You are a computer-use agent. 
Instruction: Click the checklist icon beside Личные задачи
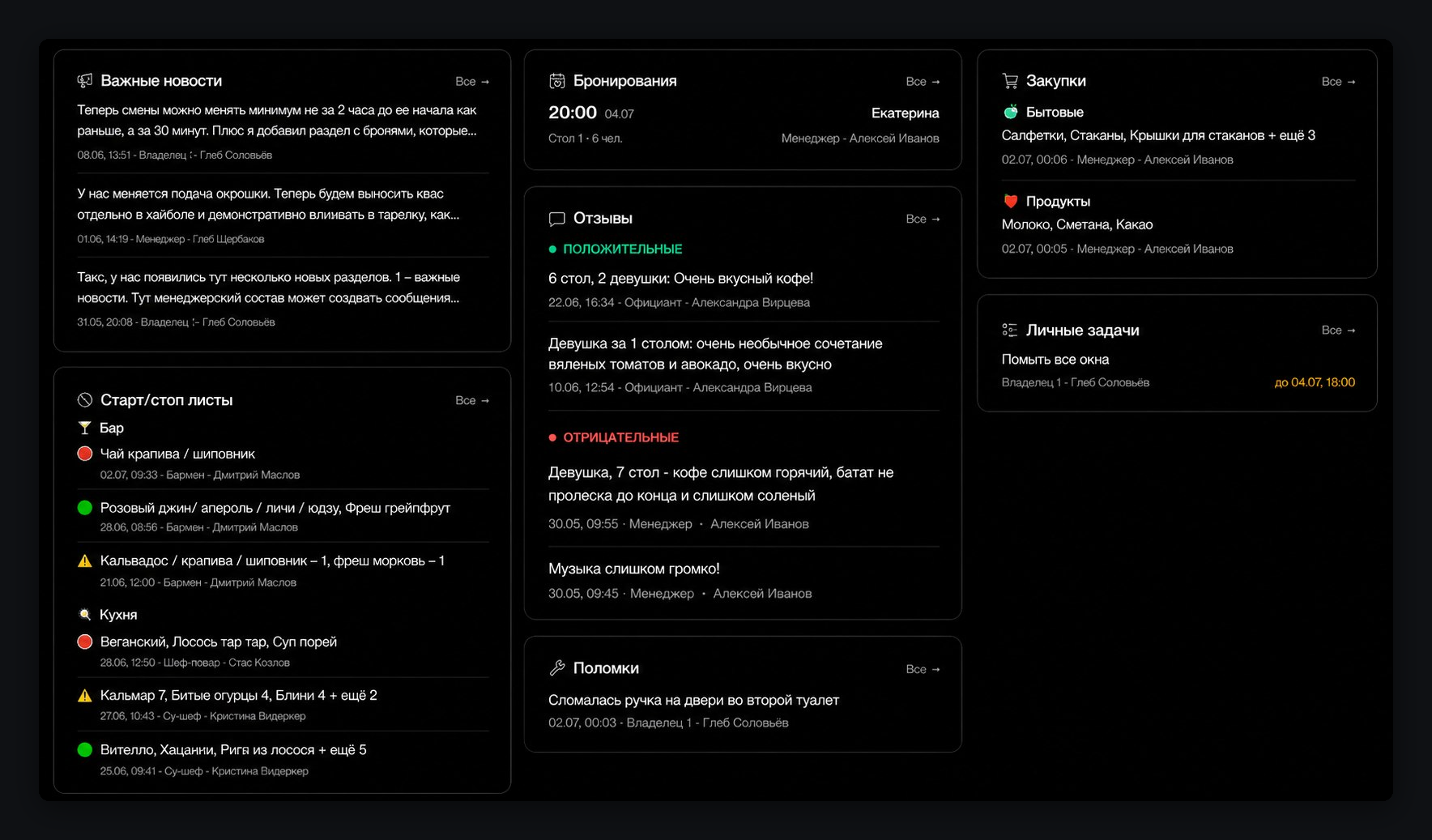(1010, 330)
